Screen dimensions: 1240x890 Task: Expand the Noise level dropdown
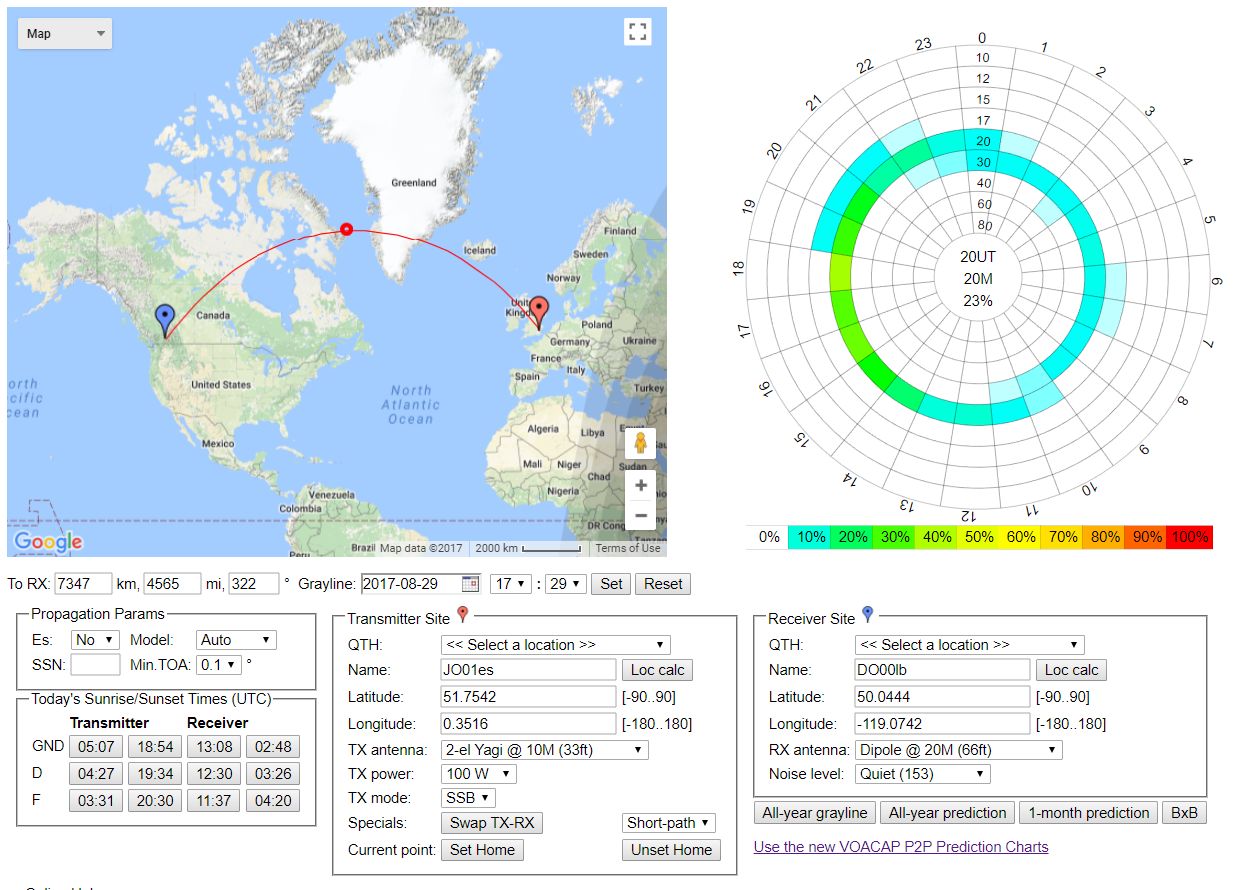(x=922, y=774)
